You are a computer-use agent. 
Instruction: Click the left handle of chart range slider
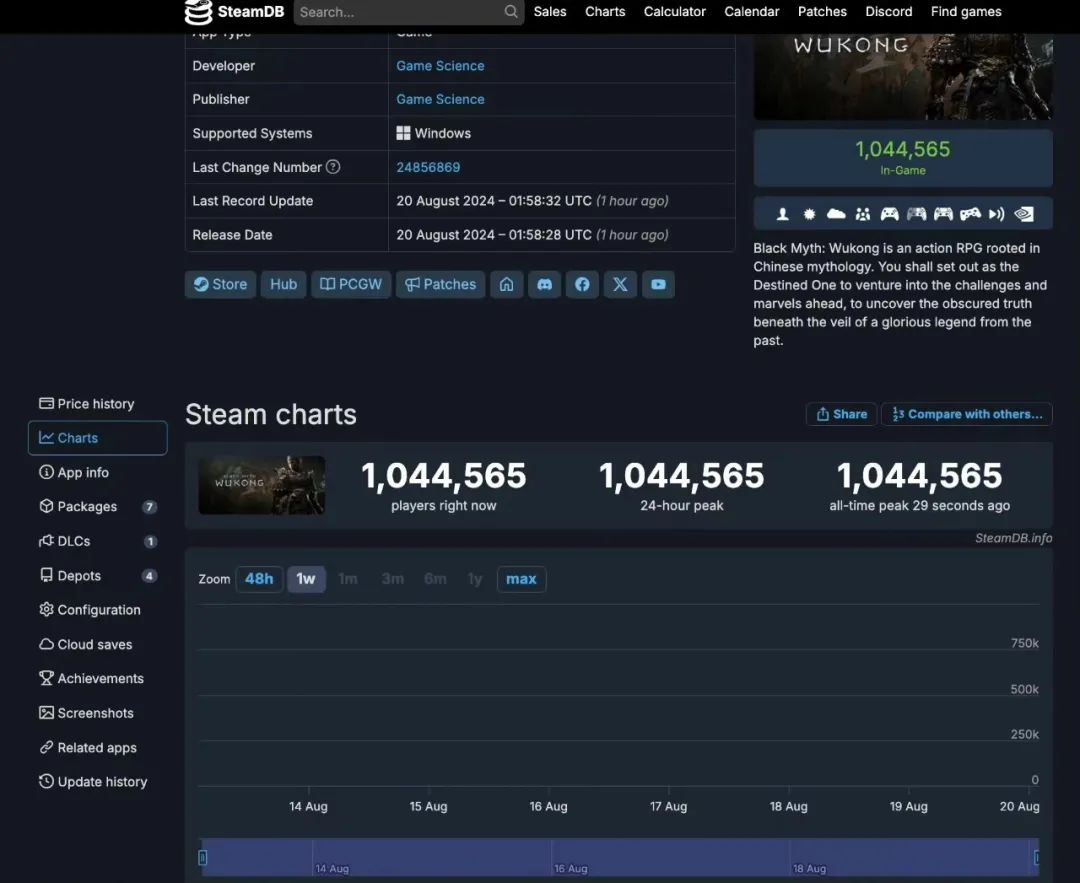coord(202,857)
